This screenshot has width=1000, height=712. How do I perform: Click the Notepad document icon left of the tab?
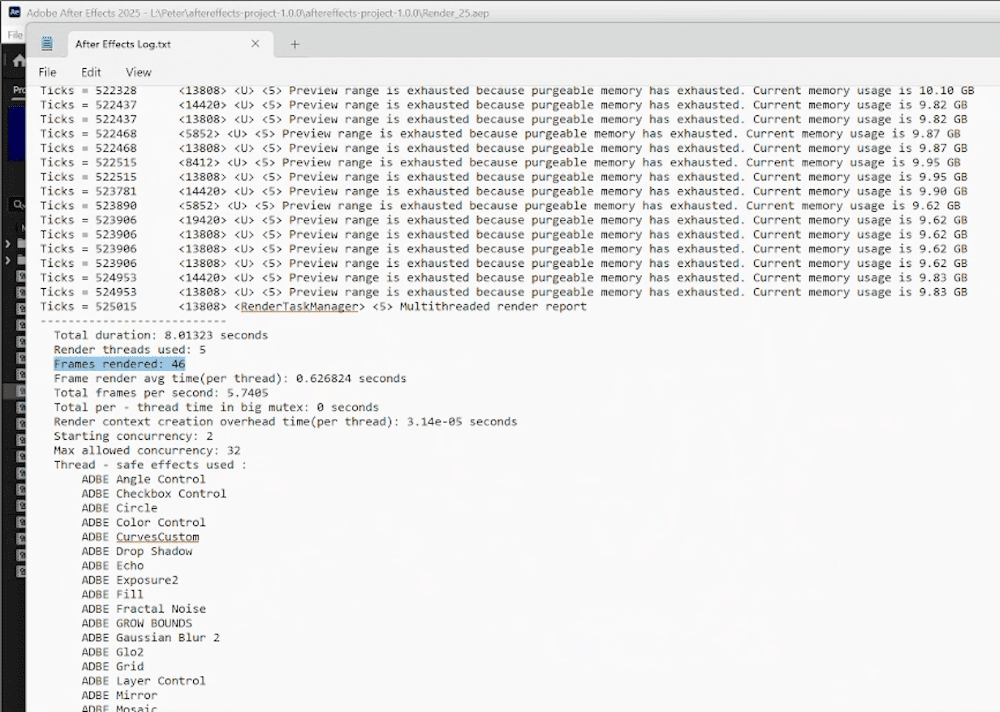tap(46, 44)
